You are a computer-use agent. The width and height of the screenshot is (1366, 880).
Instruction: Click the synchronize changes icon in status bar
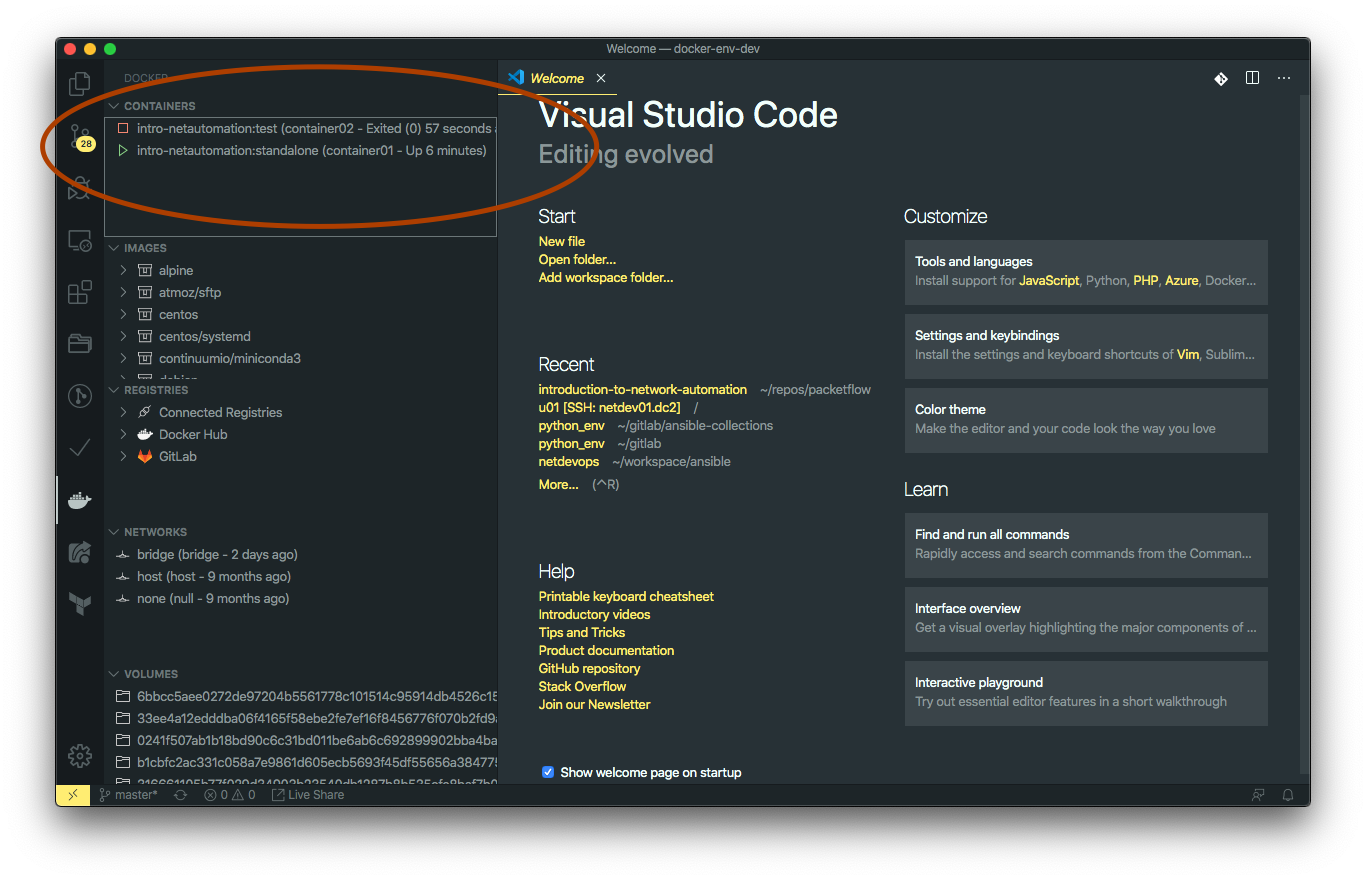[180, 795]
